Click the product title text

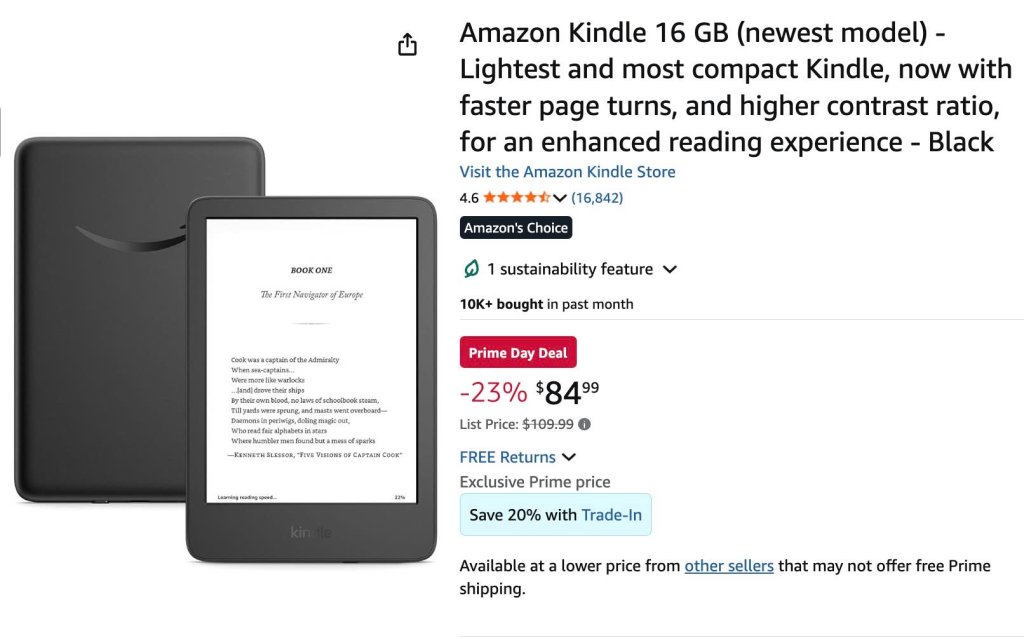(736, 87)
